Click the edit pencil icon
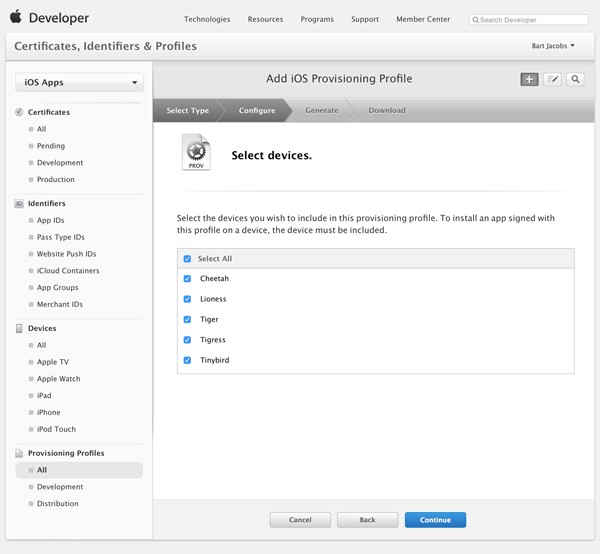 pos(552,79)
